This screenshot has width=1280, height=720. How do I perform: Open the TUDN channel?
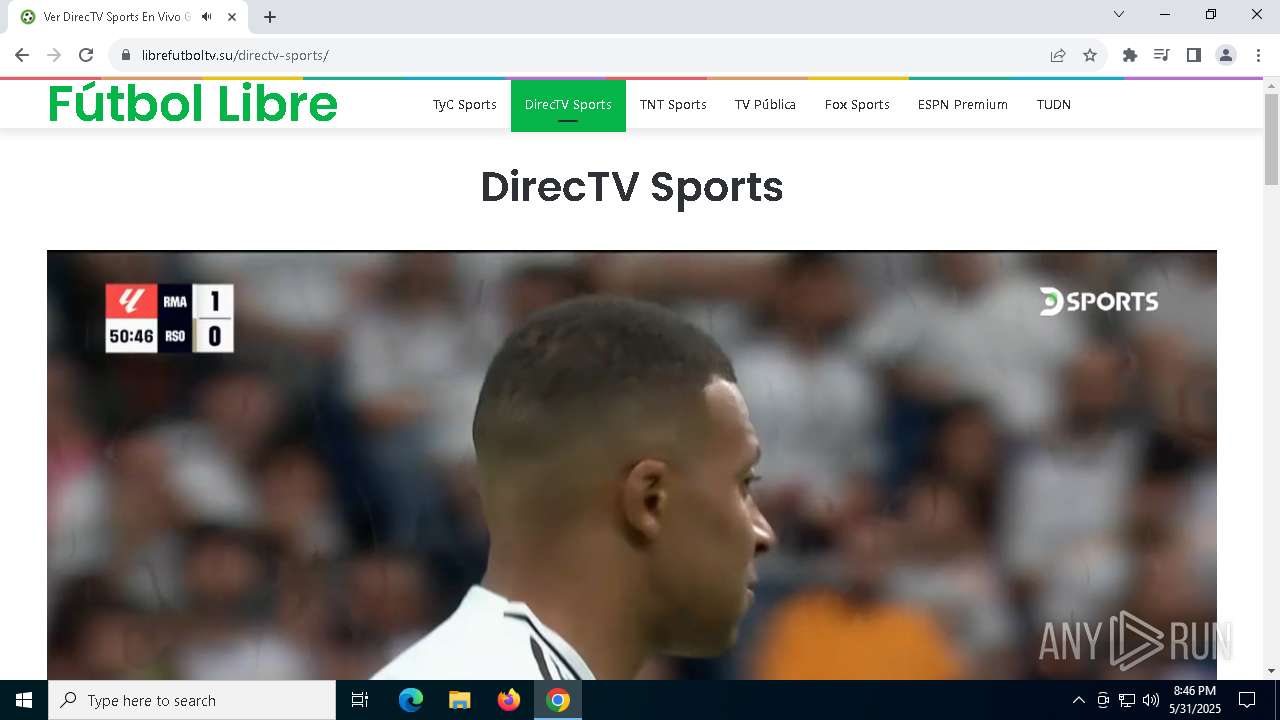[x=1054, y=104]
